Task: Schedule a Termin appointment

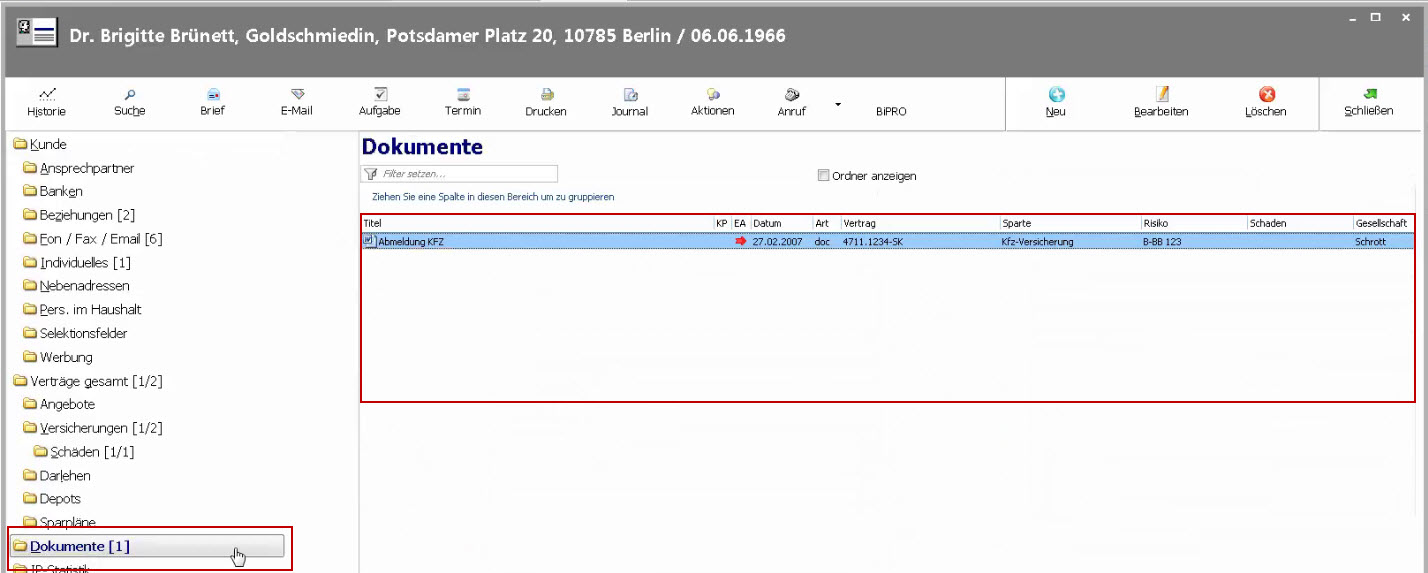Action: (x=463, y=94)
